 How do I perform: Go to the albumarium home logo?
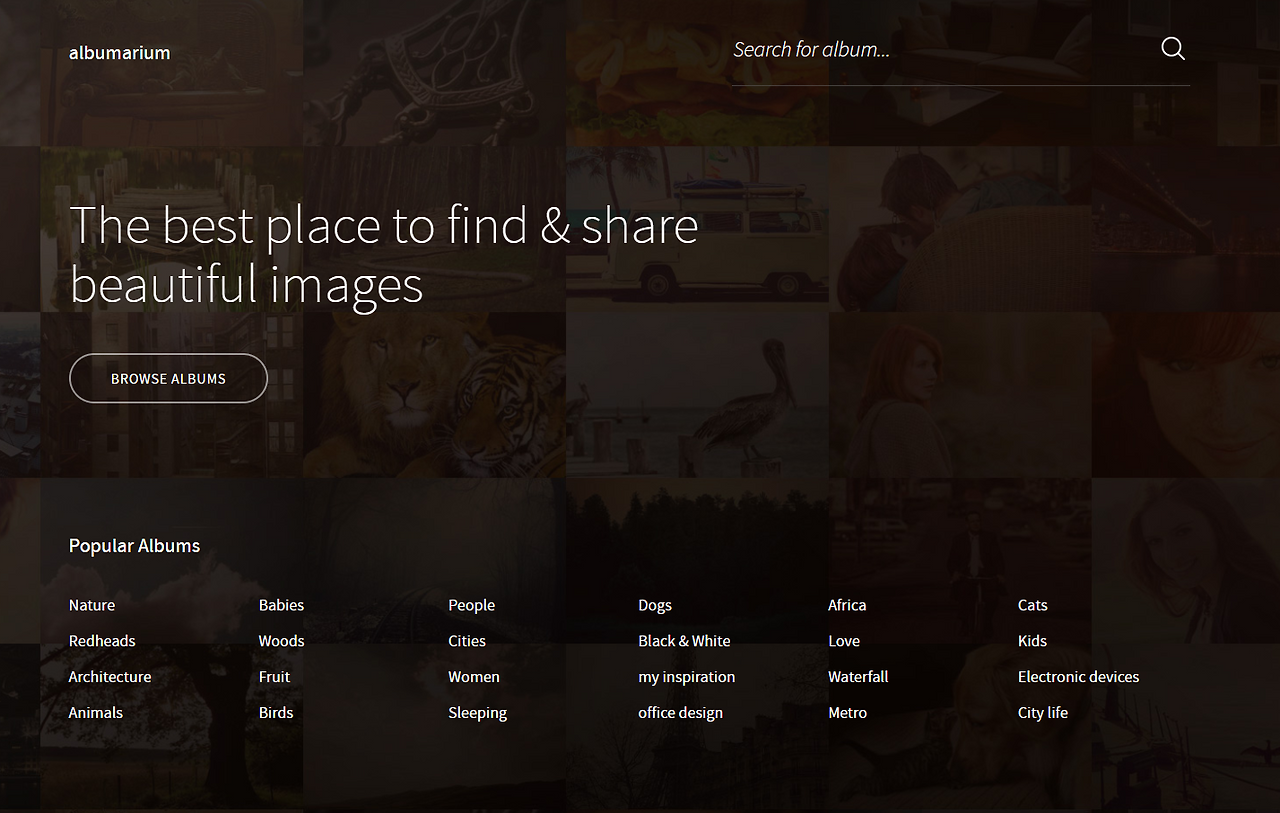(119, 53)
